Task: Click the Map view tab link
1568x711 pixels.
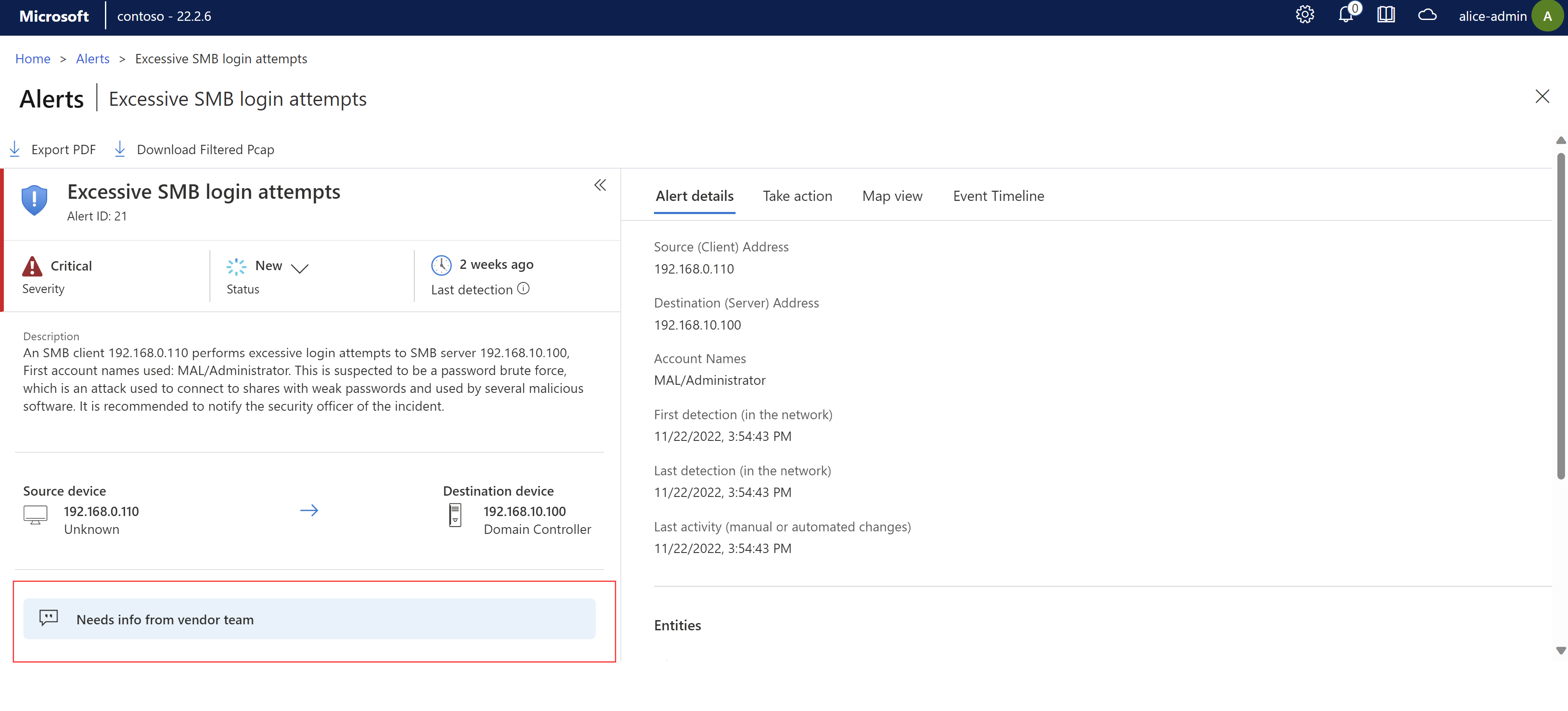Action: tap(892, 195)
